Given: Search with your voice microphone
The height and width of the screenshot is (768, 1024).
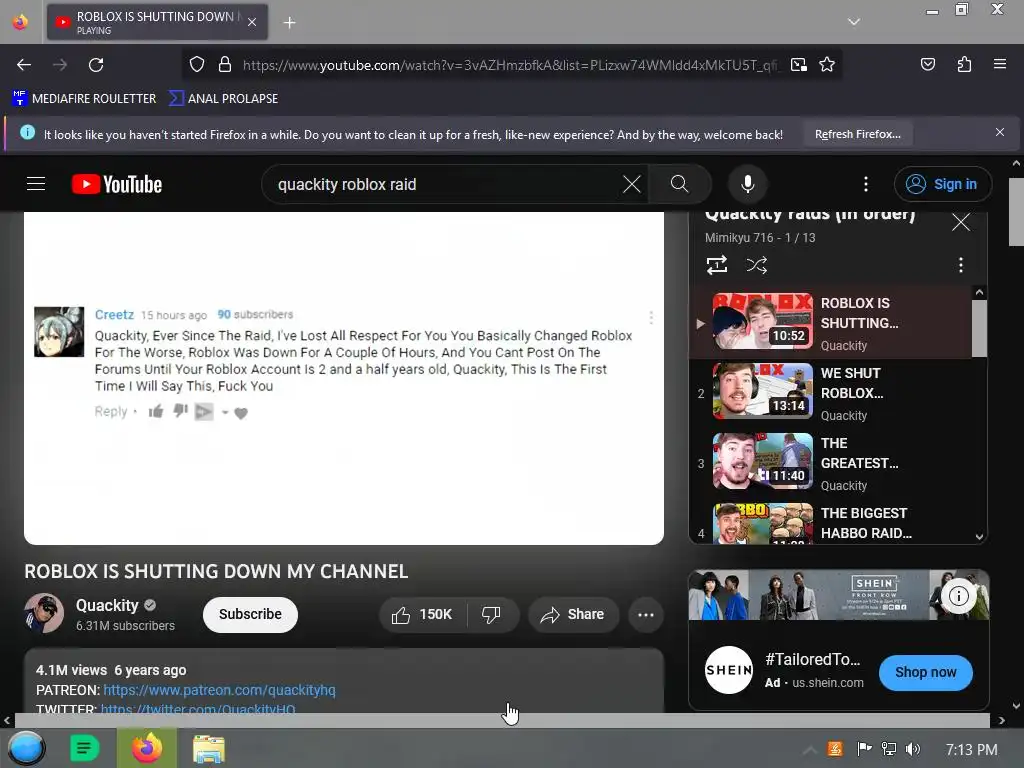Looking at the screenshot, I should [x=748, y=184].
